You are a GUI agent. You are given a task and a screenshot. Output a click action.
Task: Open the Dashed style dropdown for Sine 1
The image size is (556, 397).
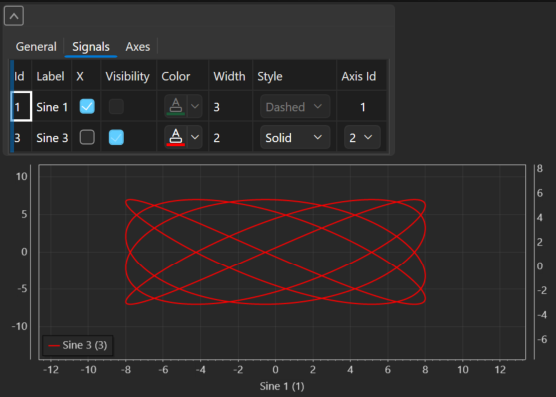click(295, 106)
